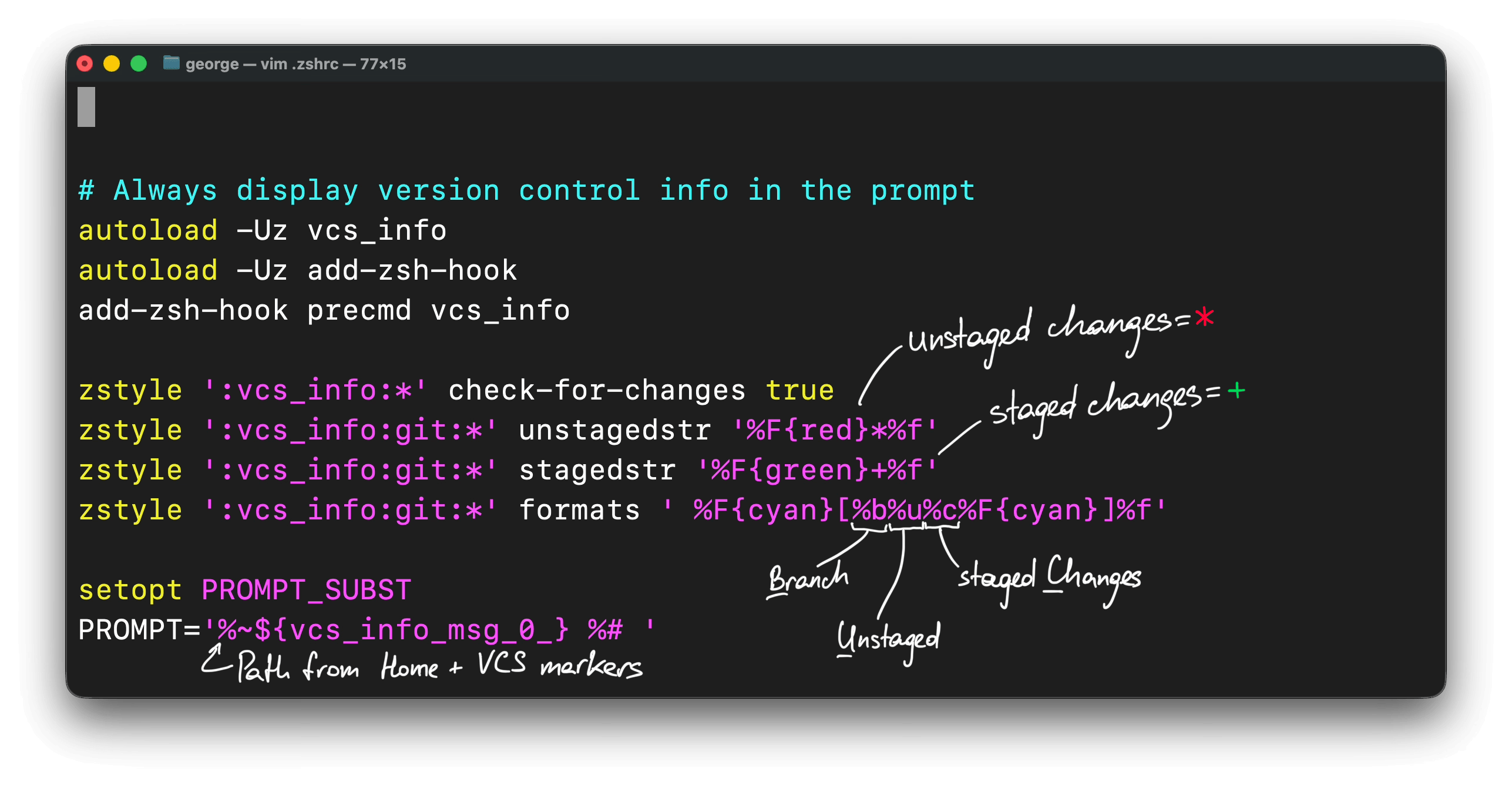Click the 'PROMPT_SUBST' option text
This screenshot has width=1512, height=785.
(306, 590)
